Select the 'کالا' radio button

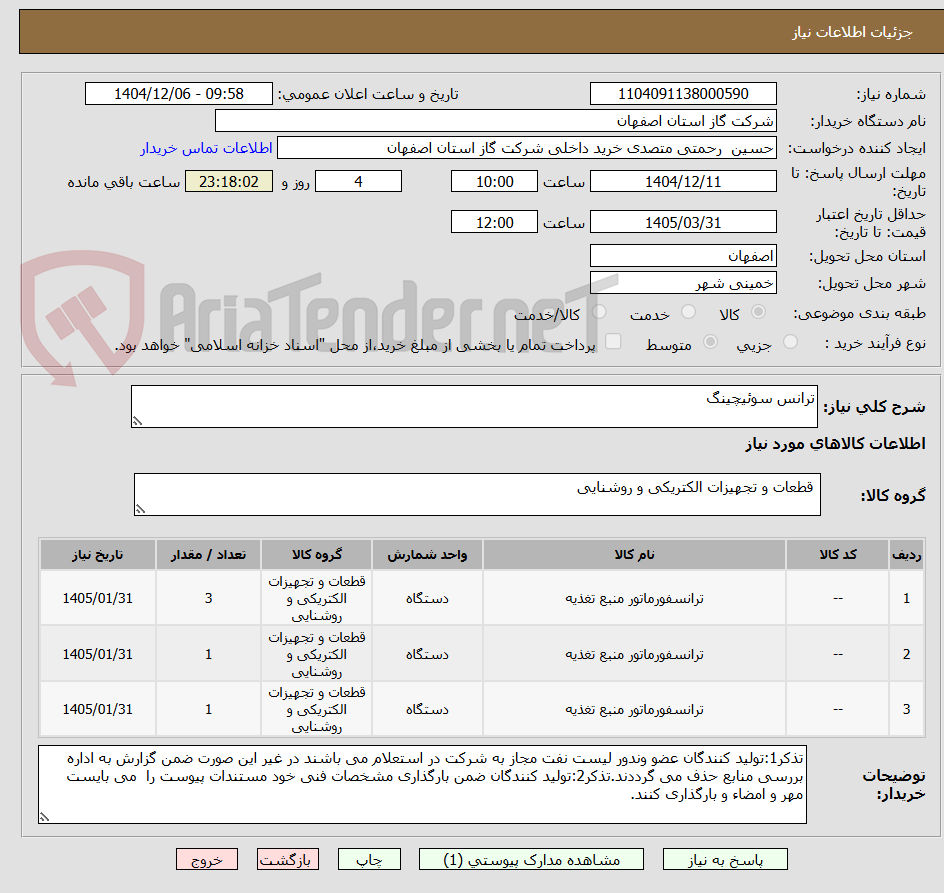[759, 312]
